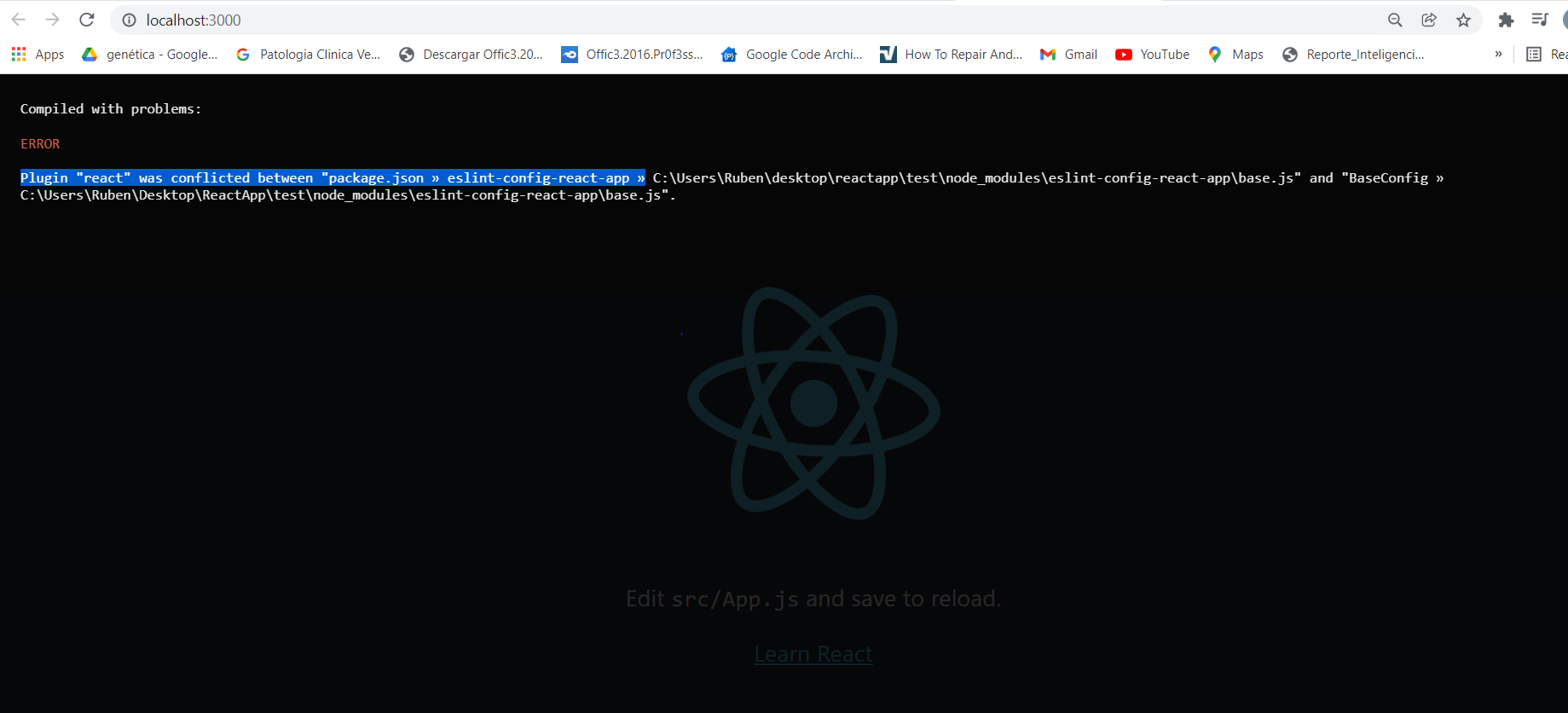Viewport: 1568px width, 713px height.
Task: Open the Offic3.2016.Pr0f3ss... bookmark
Action: click(633, 55)
